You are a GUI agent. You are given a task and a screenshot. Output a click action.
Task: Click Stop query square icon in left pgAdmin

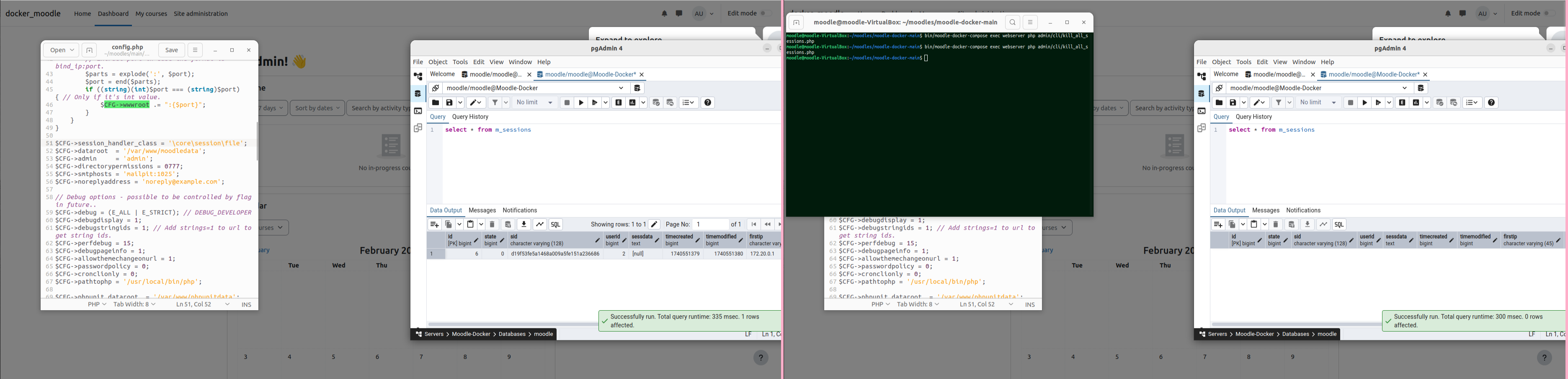567,103
